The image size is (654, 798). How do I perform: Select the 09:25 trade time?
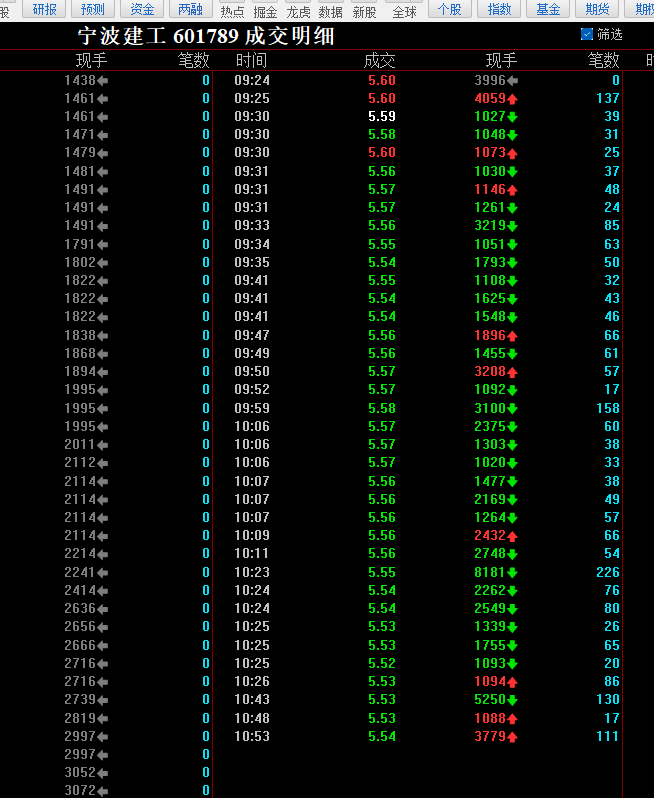252,98
